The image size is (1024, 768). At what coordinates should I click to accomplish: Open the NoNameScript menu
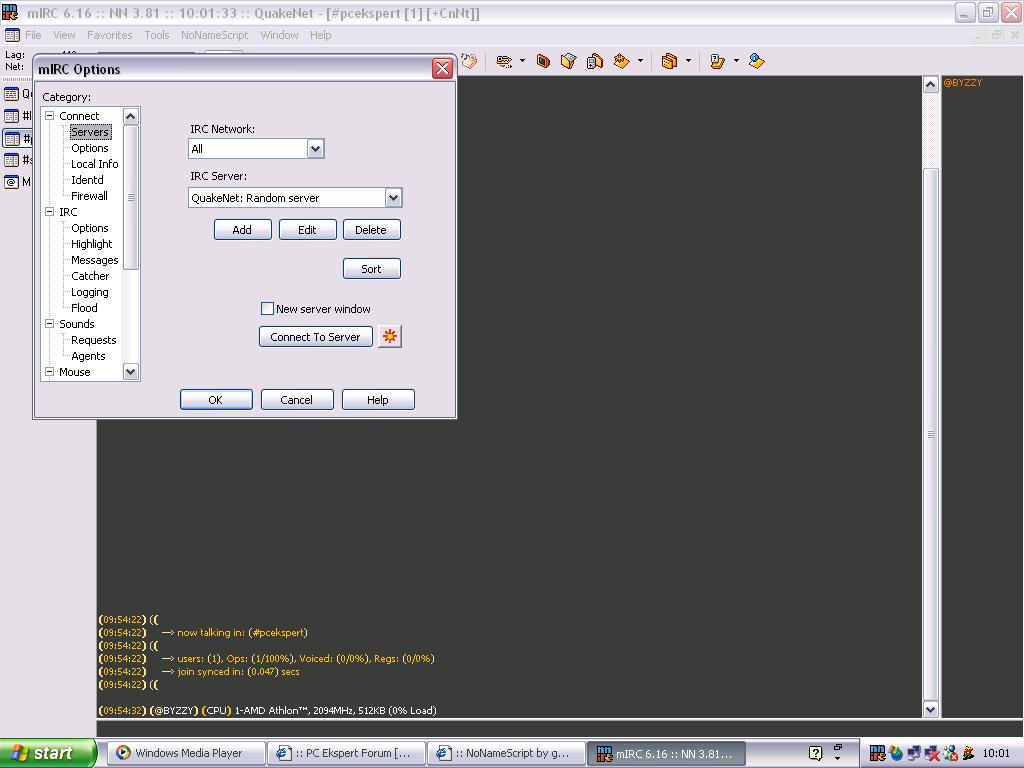(x=214, y=35)
